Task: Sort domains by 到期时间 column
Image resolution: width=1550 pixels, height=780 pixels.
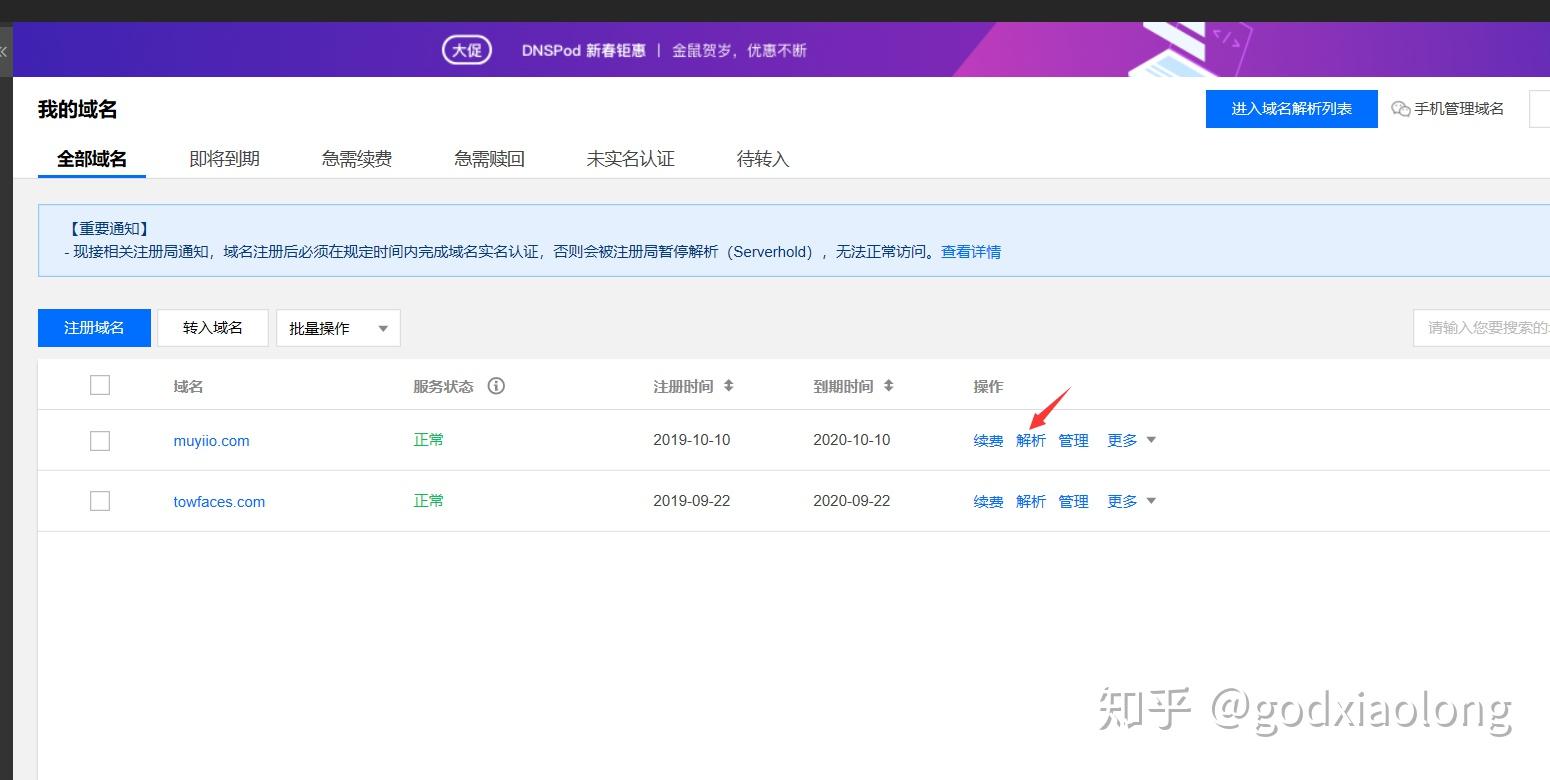Action: pos(889,385)
